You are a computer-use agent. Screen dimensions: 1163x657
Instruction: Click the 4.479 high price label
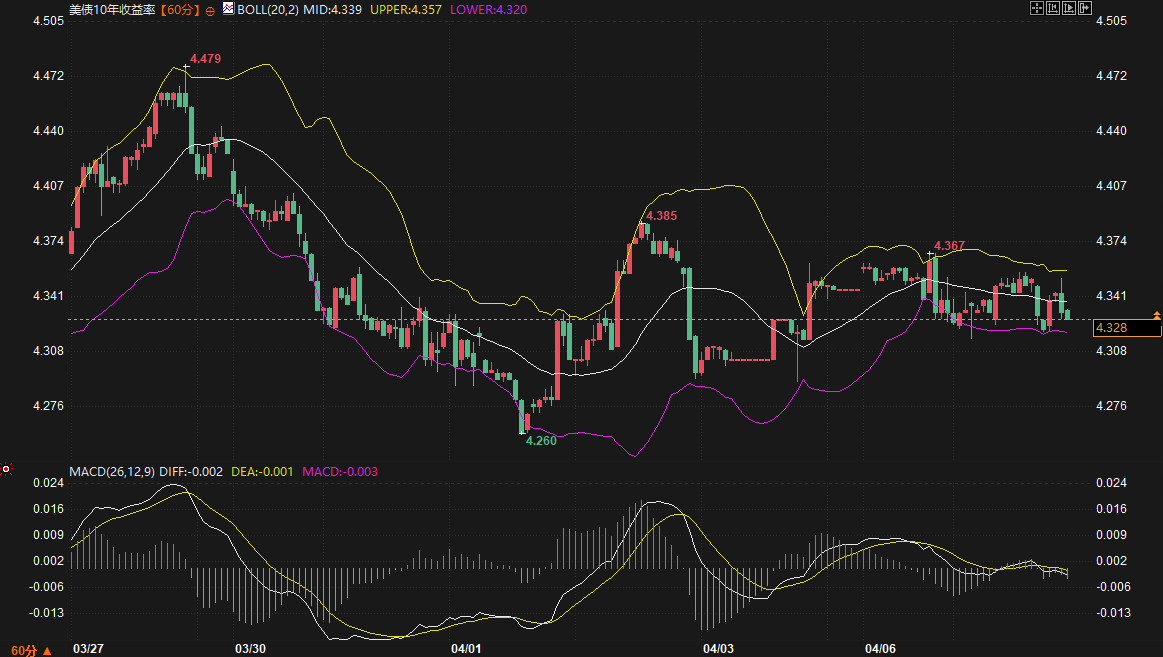click(205, 59)
